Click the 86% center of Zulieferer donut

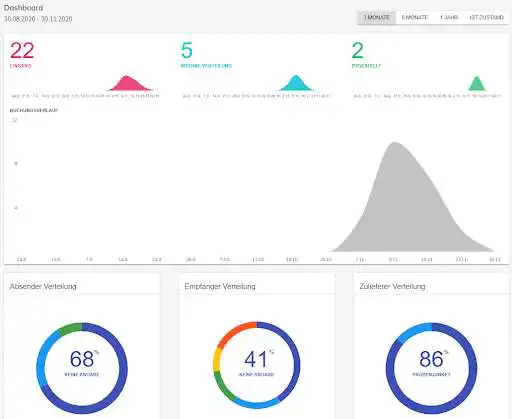(432, 359)
